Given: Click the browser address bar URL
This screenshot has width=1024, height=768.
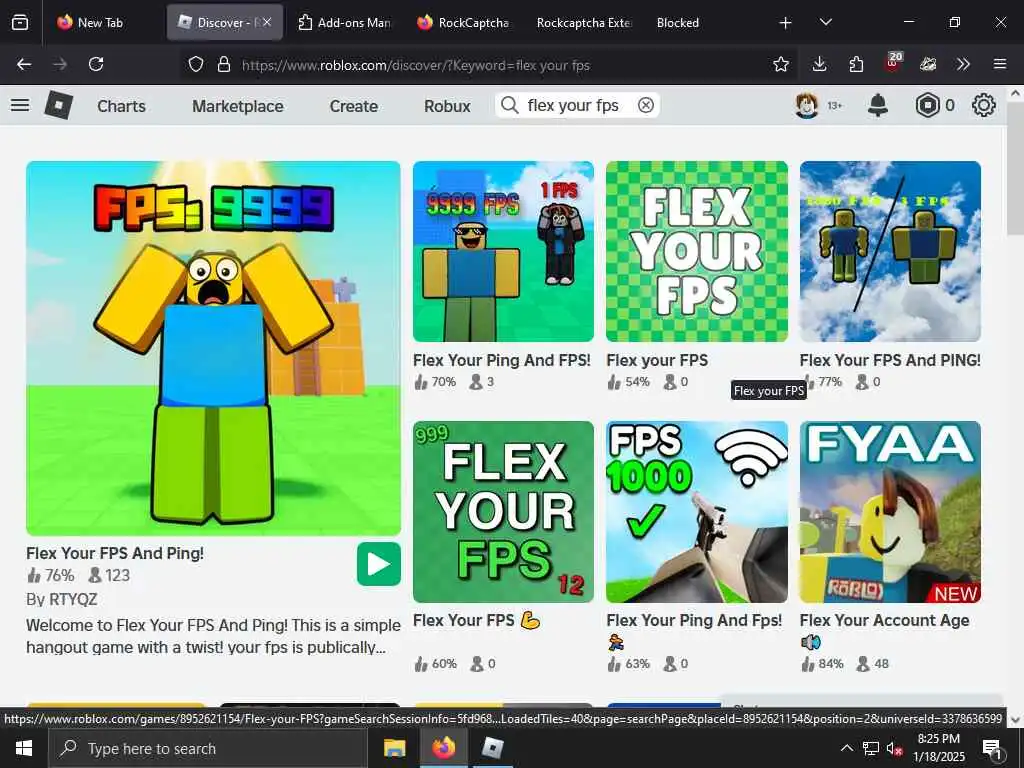Looking at the screenshot, I should 416,65.
